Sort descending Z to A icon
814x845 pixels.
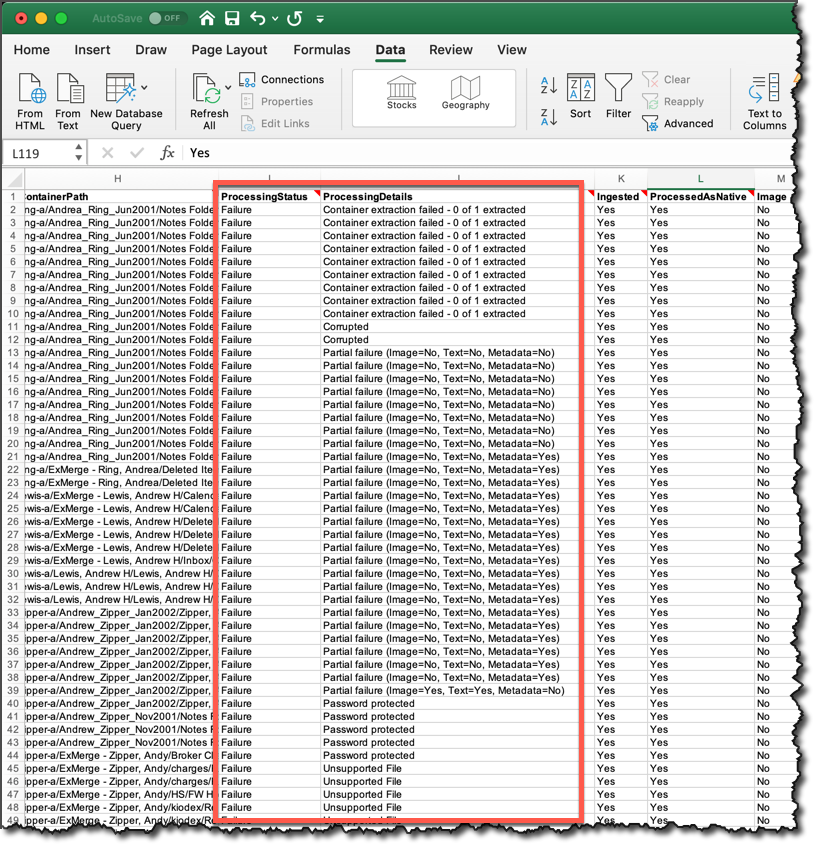click(549, 117)
